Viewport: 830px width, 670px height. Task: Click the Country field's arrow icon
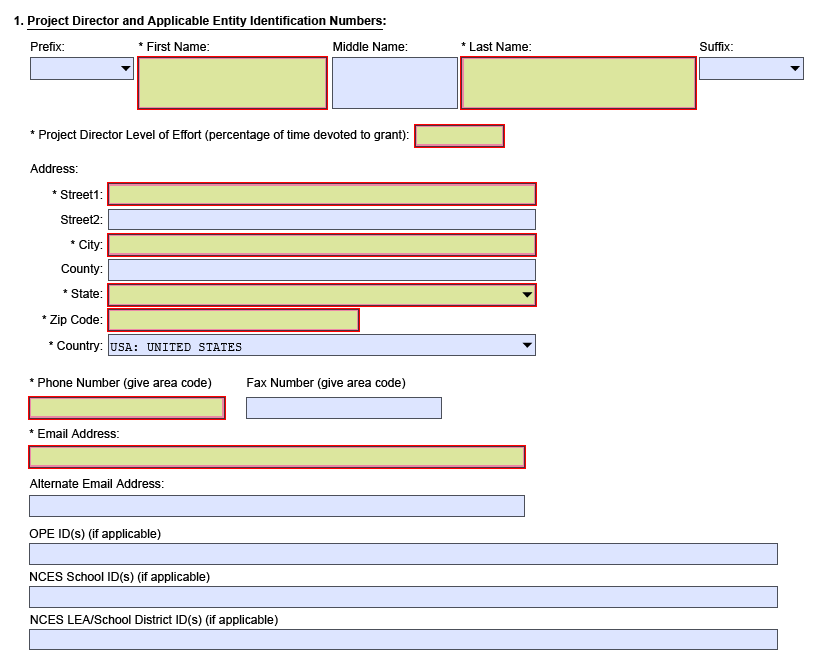tap(525, 344)
